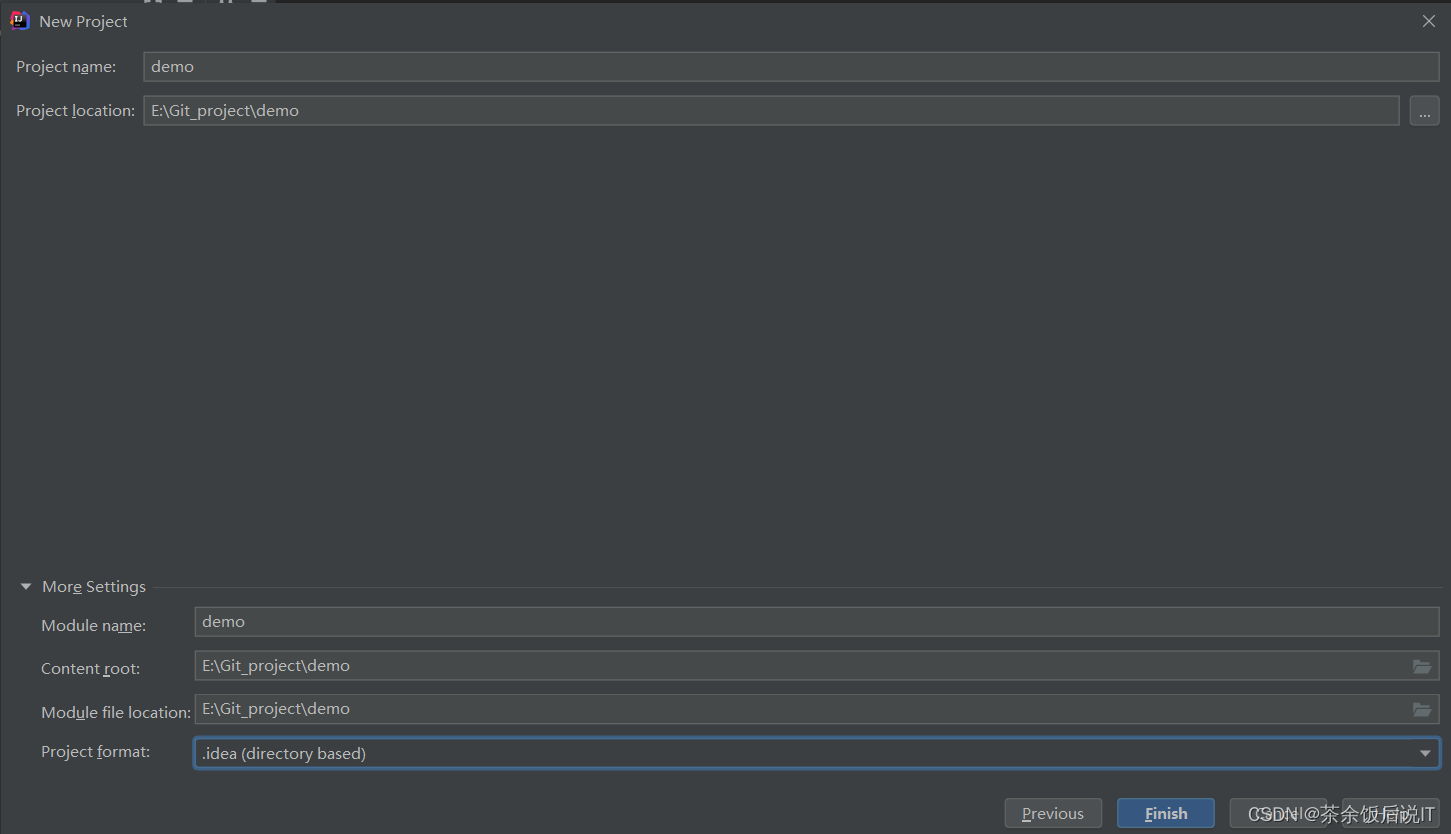Open folder browser for Content root

(x=1422, y=666)
